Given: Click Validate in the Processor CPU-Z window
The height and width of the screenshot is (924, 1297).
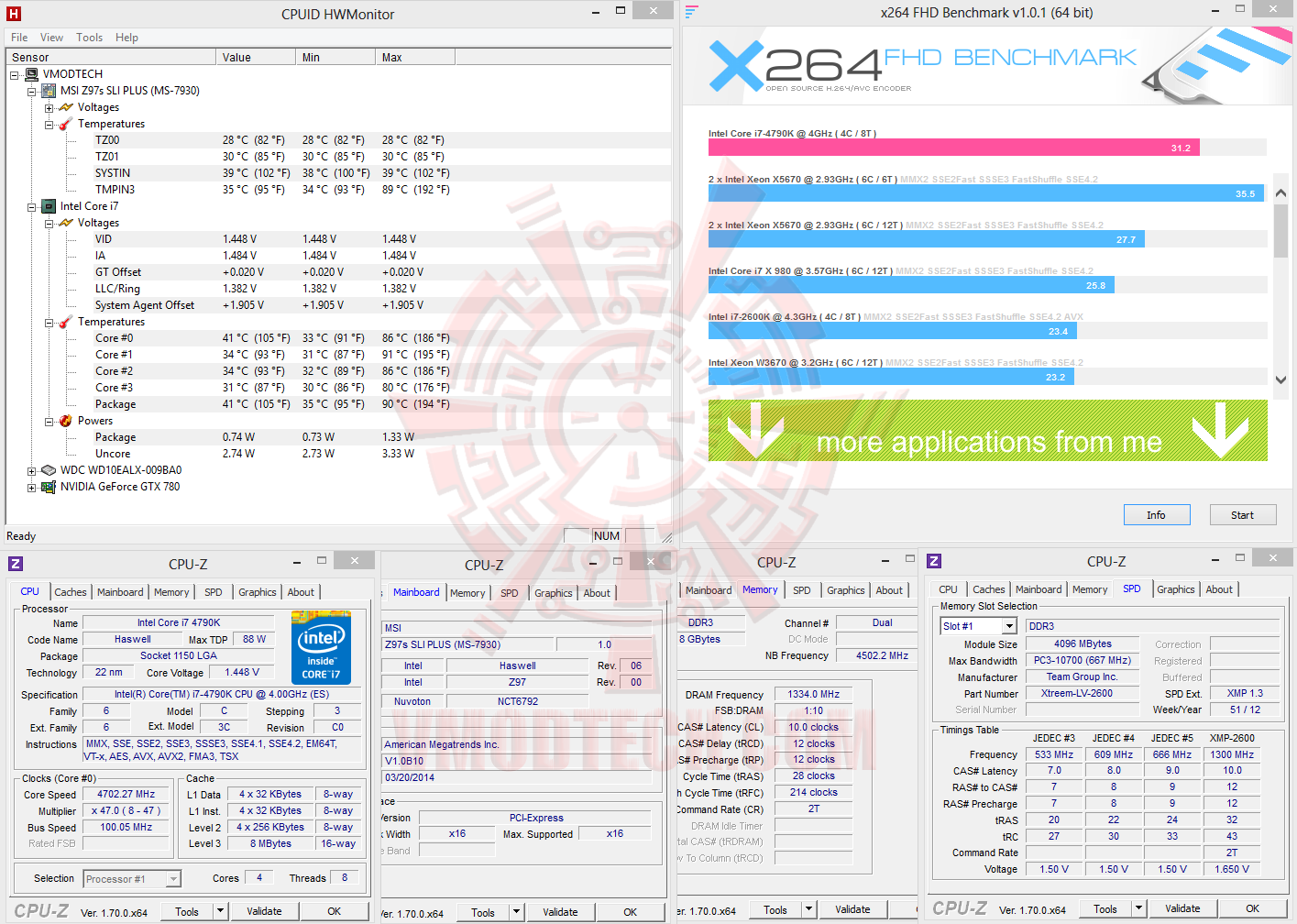Looking at the screenshot, I should click(x=264, y=911).
